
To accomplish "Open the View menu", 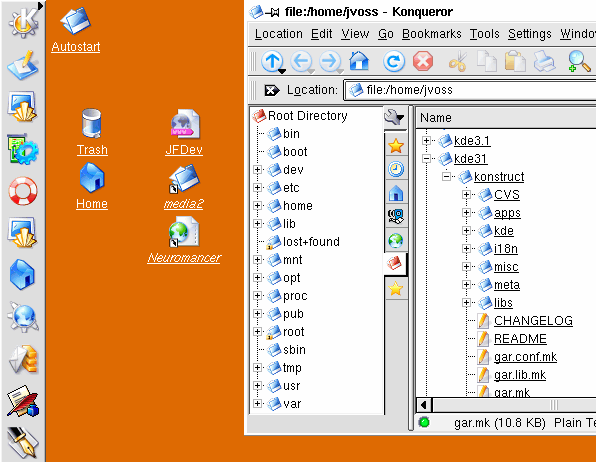I will (x=355, y=34).
